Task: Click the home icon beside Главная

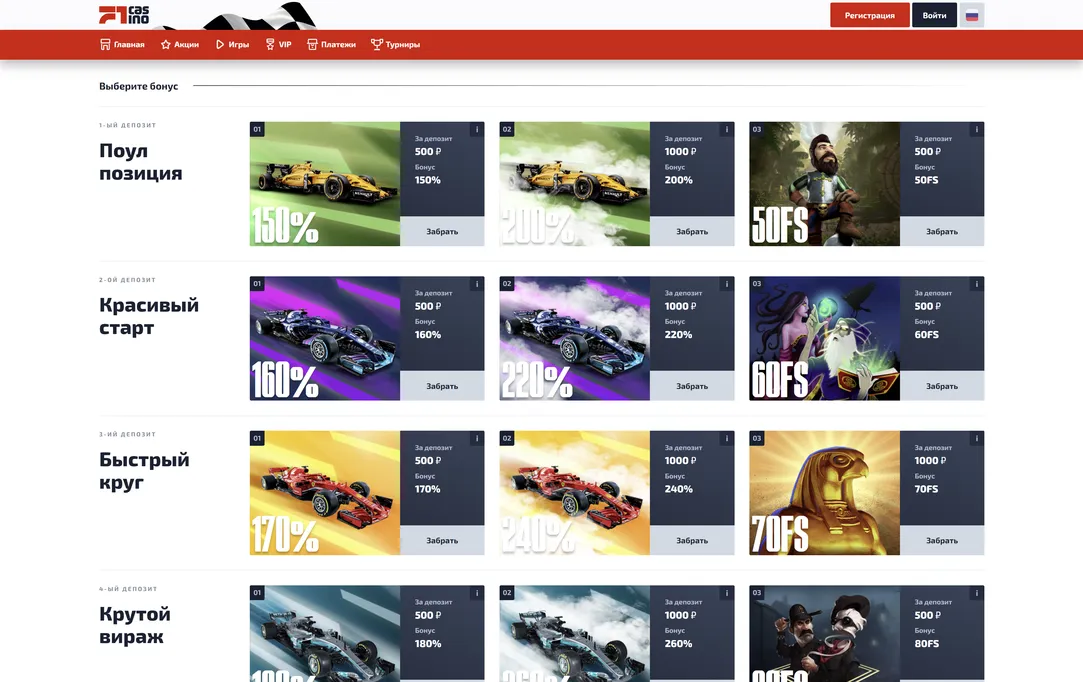Action: click(104, 44)
